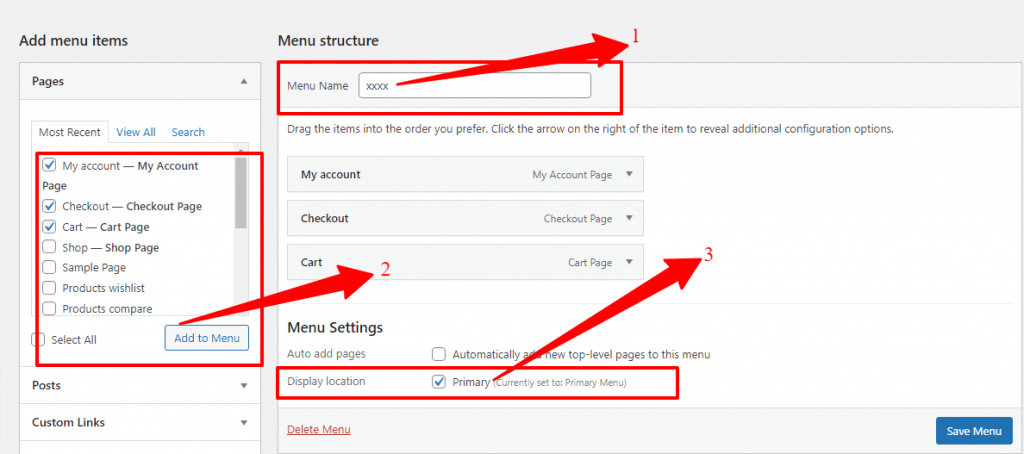Expand the Custom Links panel
The image size is (1024, 454).
pyautogui.click(x=244, y=423)
